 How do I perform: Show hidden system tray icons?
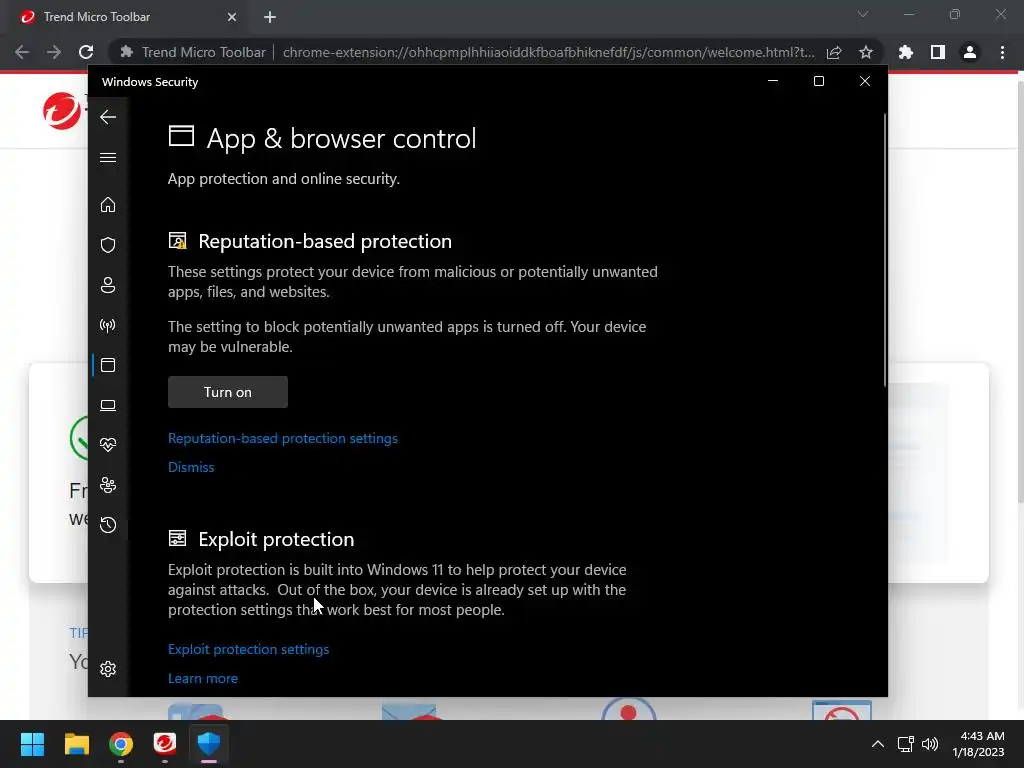tap(878, 744)
